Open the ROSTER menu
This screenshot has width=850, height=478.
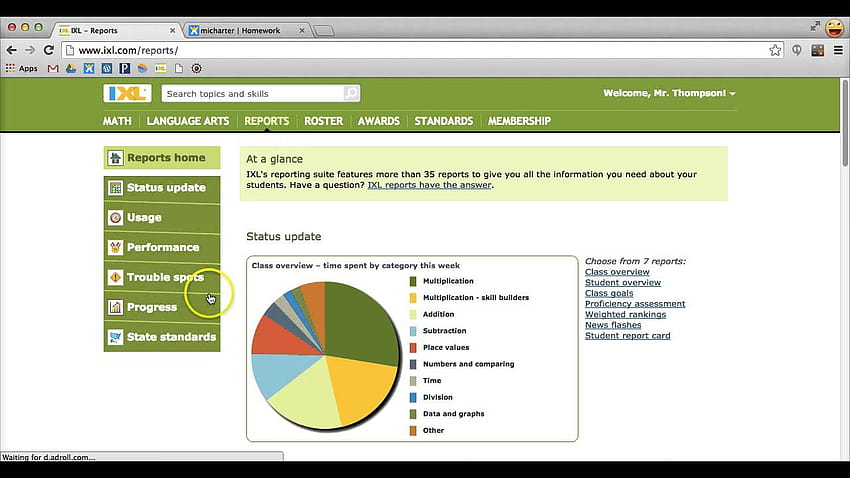[x=323, y=121]
